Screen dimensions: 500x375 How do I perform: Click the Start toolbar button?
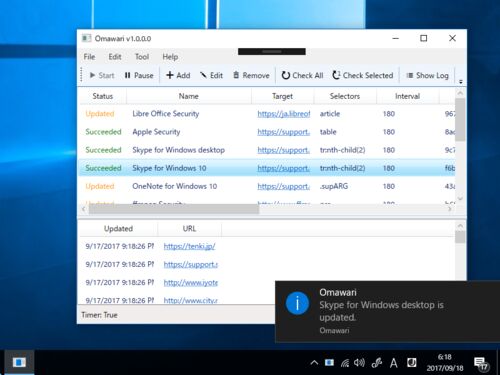102,75
